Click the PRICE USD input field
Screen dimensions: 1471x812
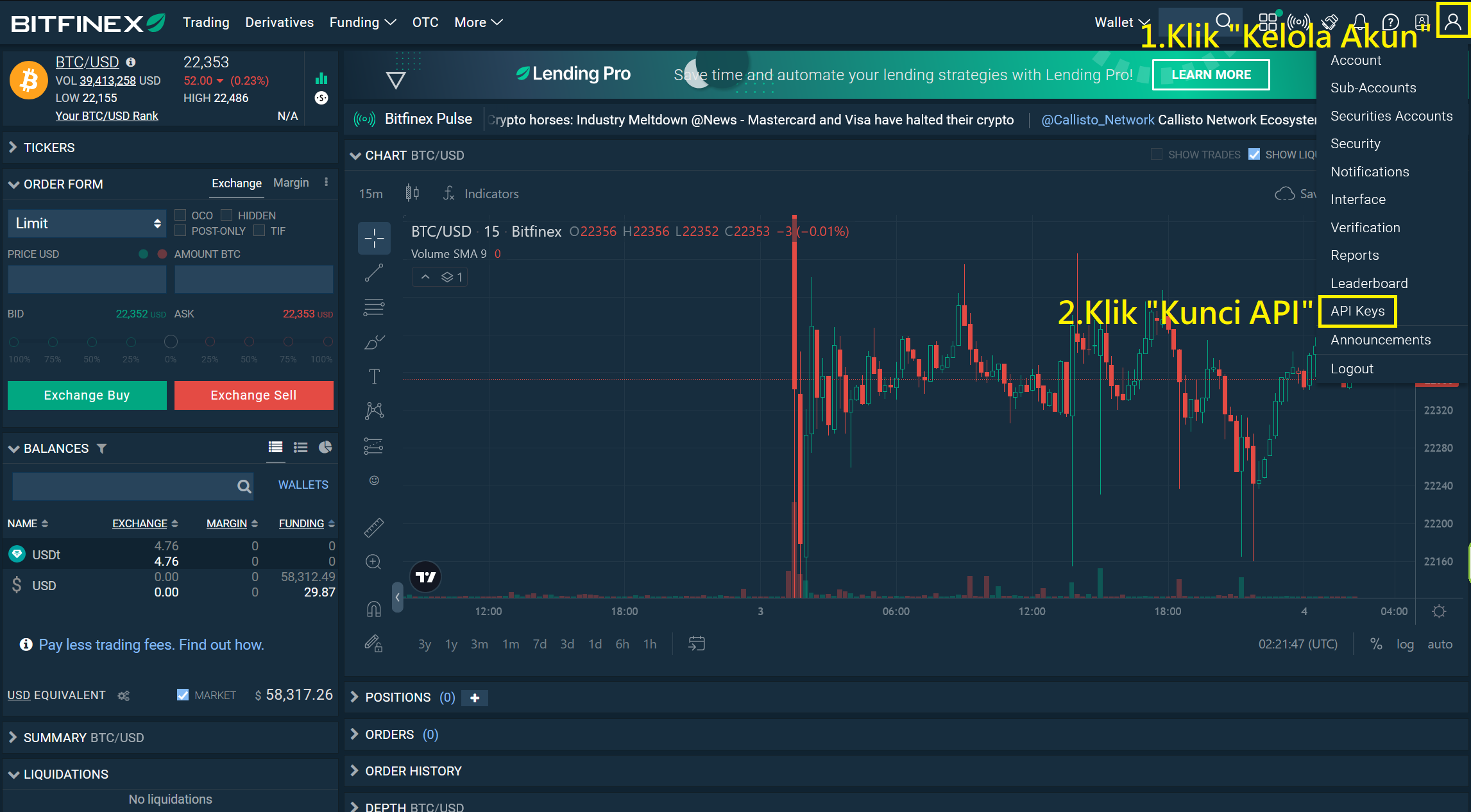87,279
